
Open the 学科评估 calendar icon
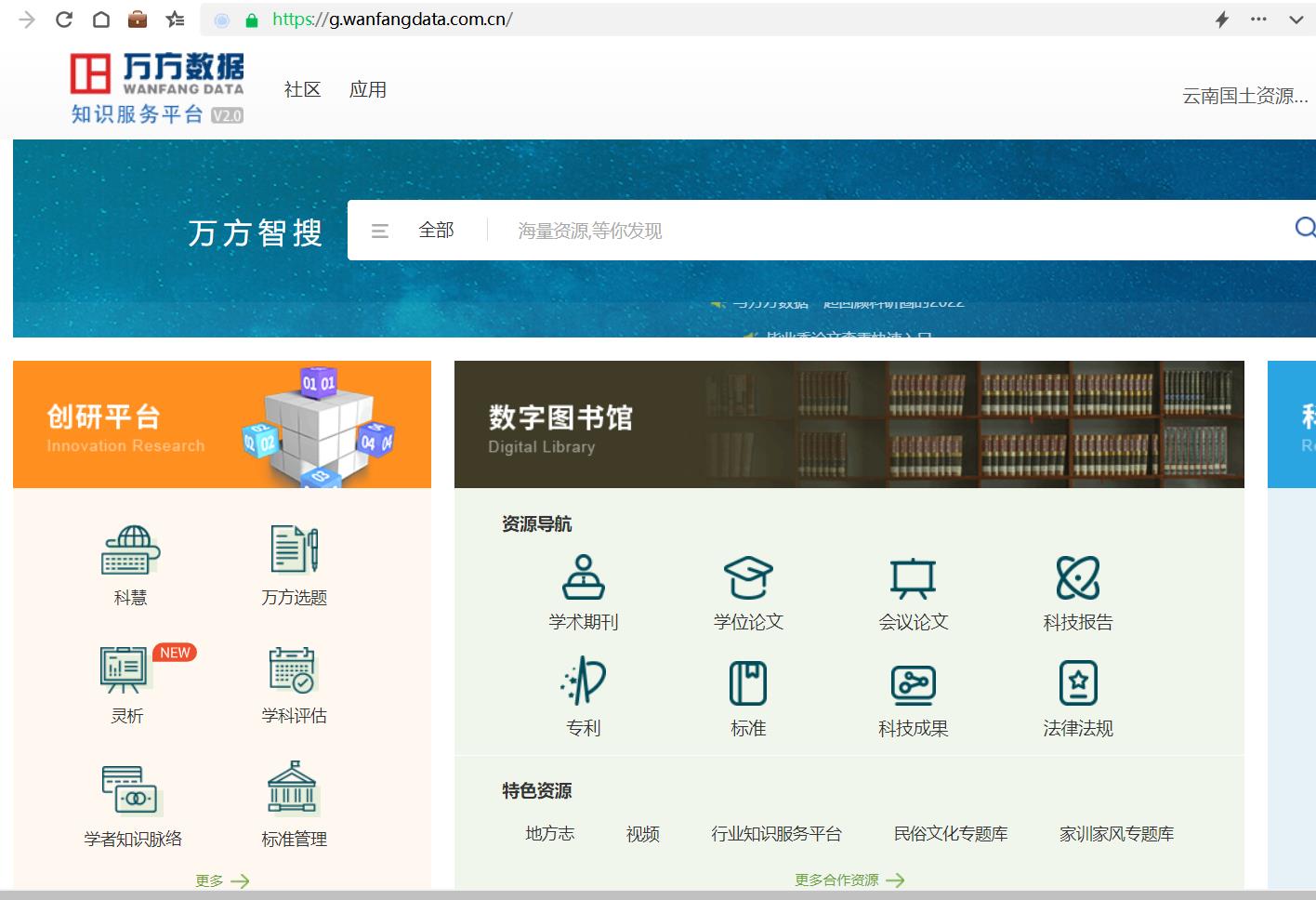click(293, 669)
